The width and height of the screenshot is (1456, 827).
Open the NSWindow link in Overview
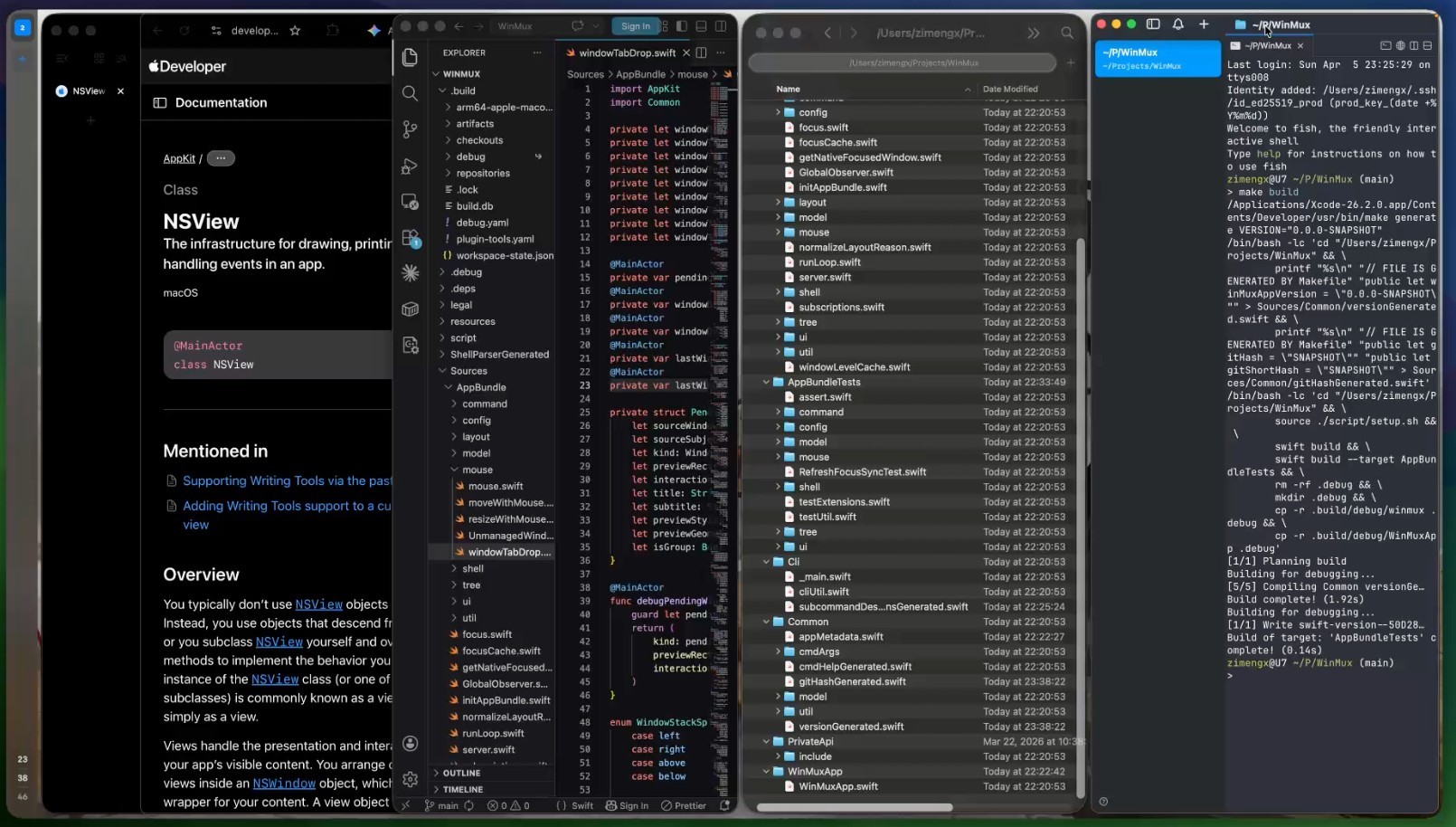(x=284, y=784)
